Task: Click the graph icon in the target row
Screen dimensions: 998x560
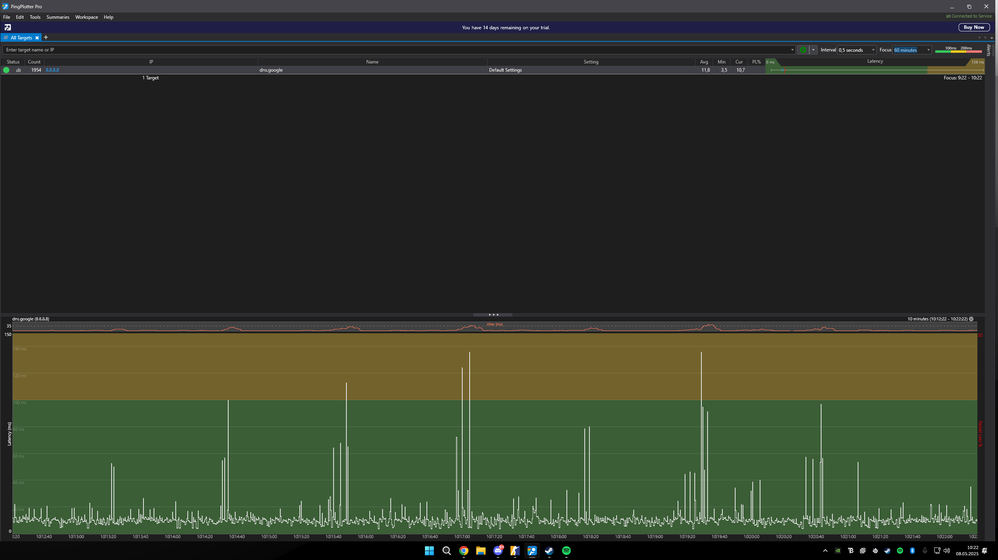Action: tap(18, 70)
